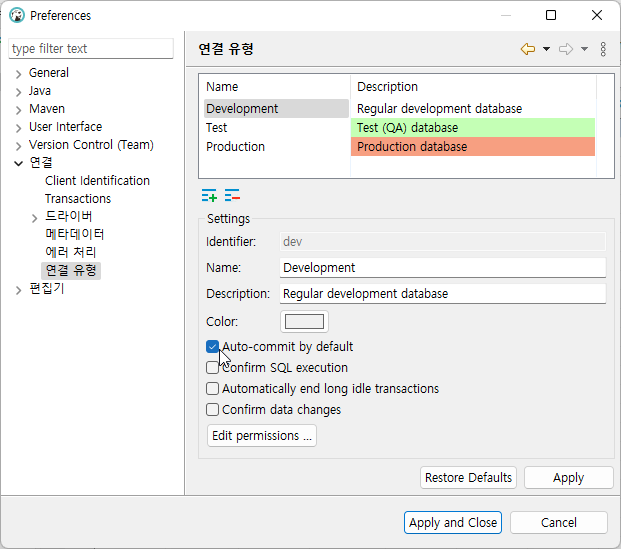Enable Confirm data changes checkbox
The width and height of the screenshot is (621, 549).
pyautogui.click(x=212, y=410)
